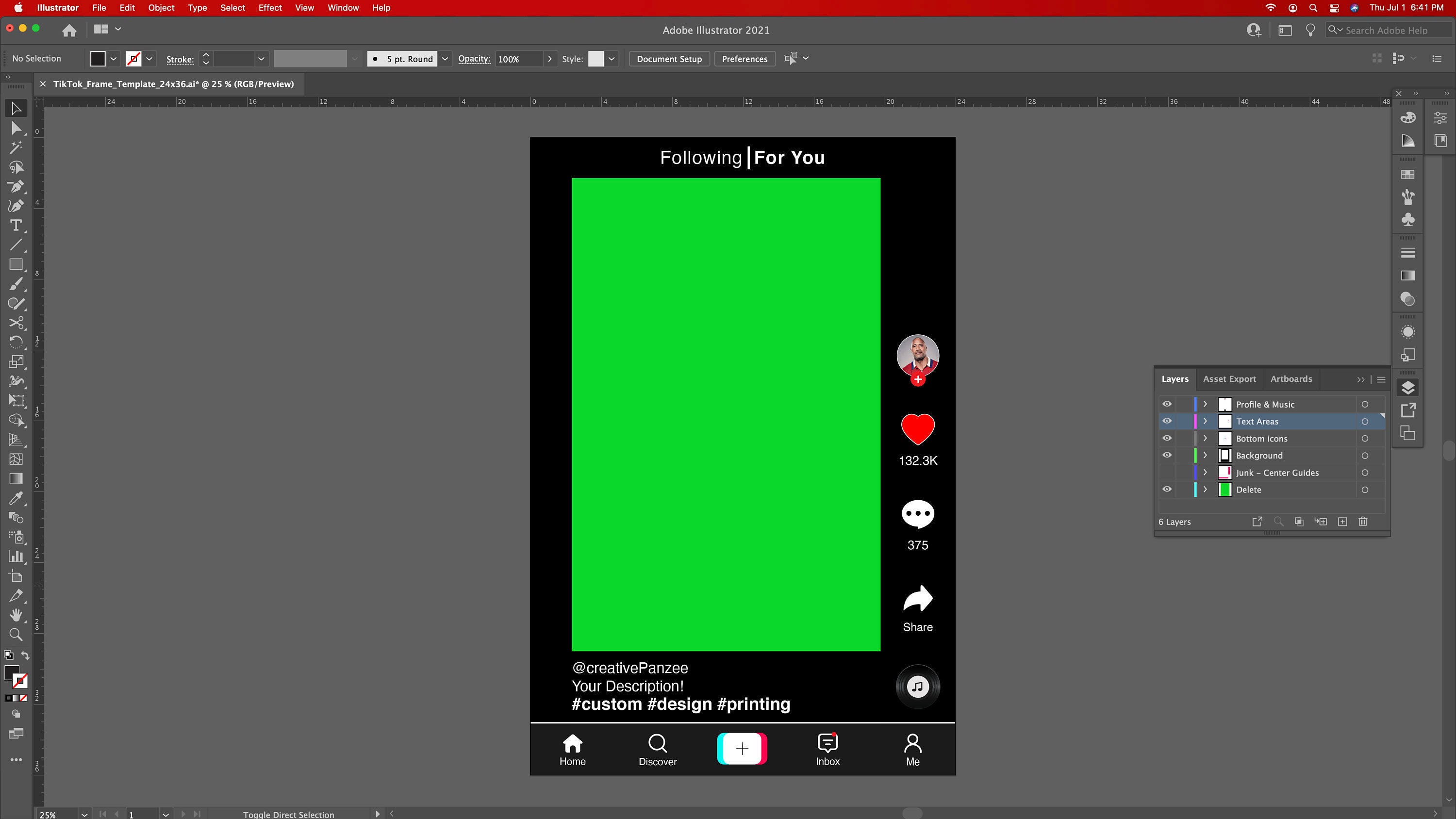Select the Selection tool

coord(16,108)
